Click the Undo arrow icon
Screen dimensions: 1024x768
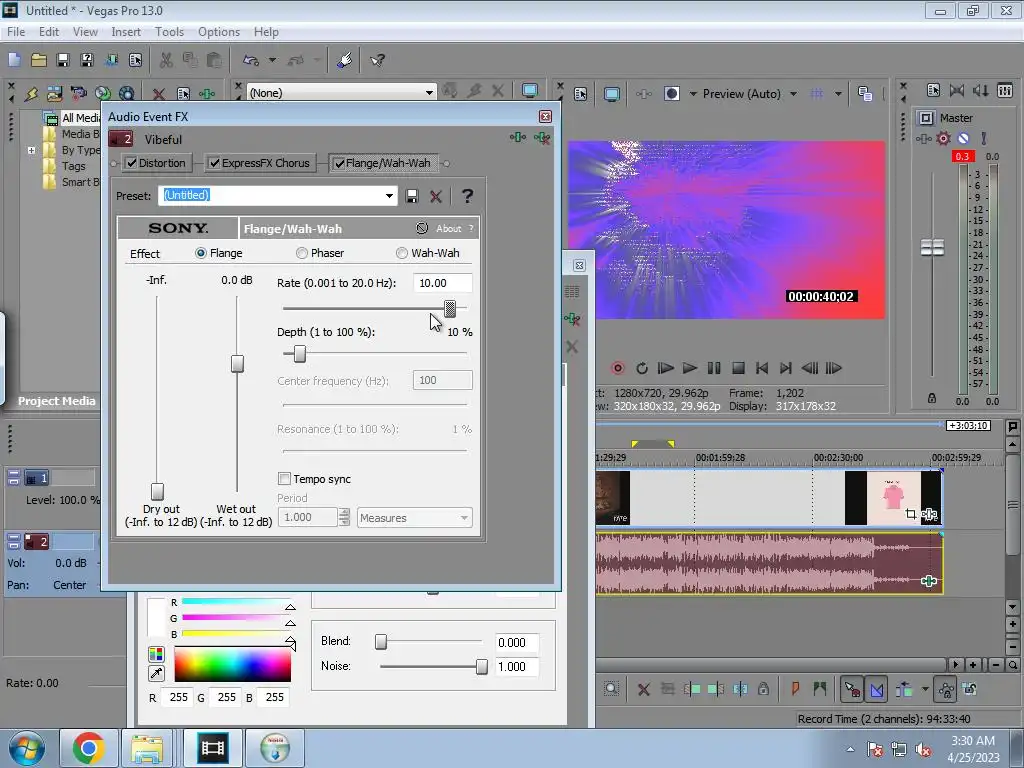[251, 60]
